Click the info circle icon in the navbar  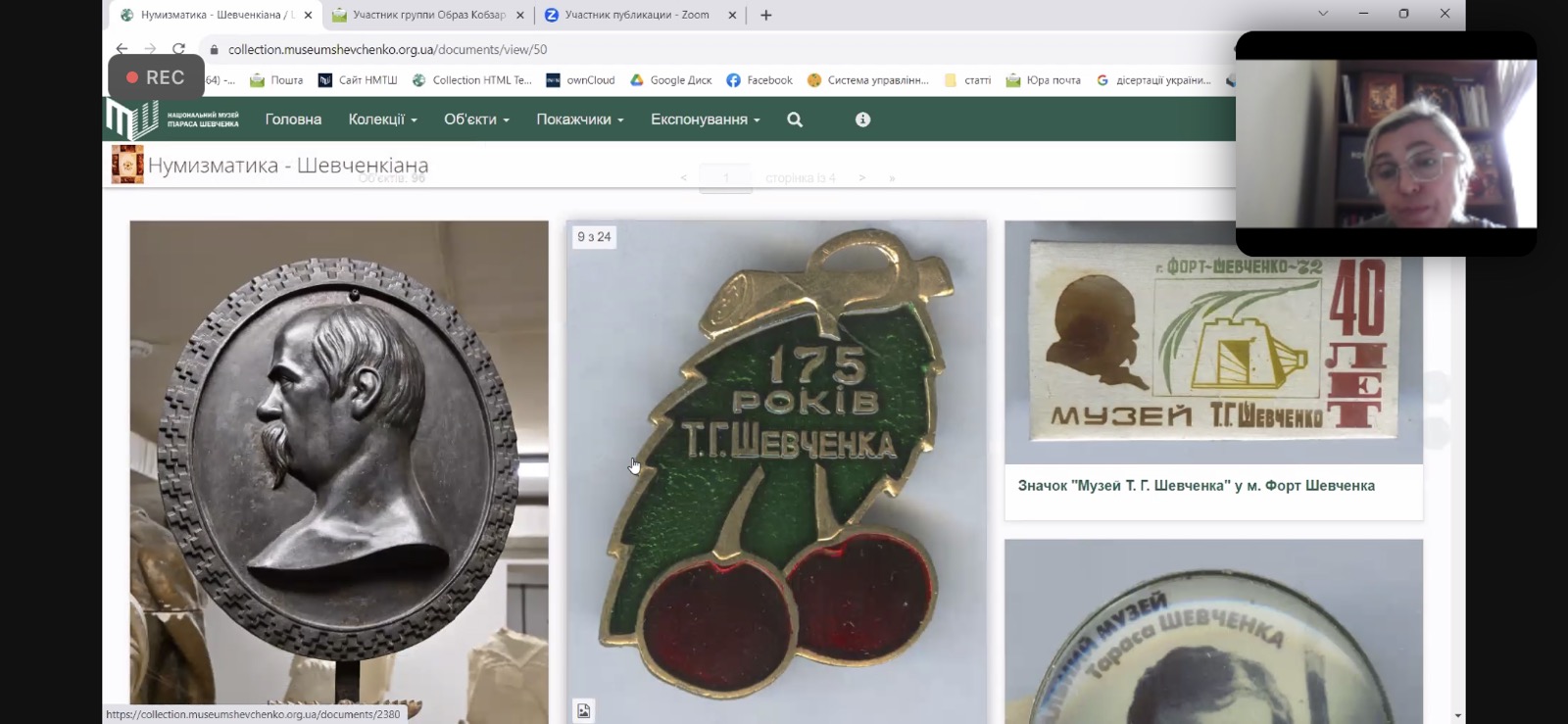(x=862, y=120)
